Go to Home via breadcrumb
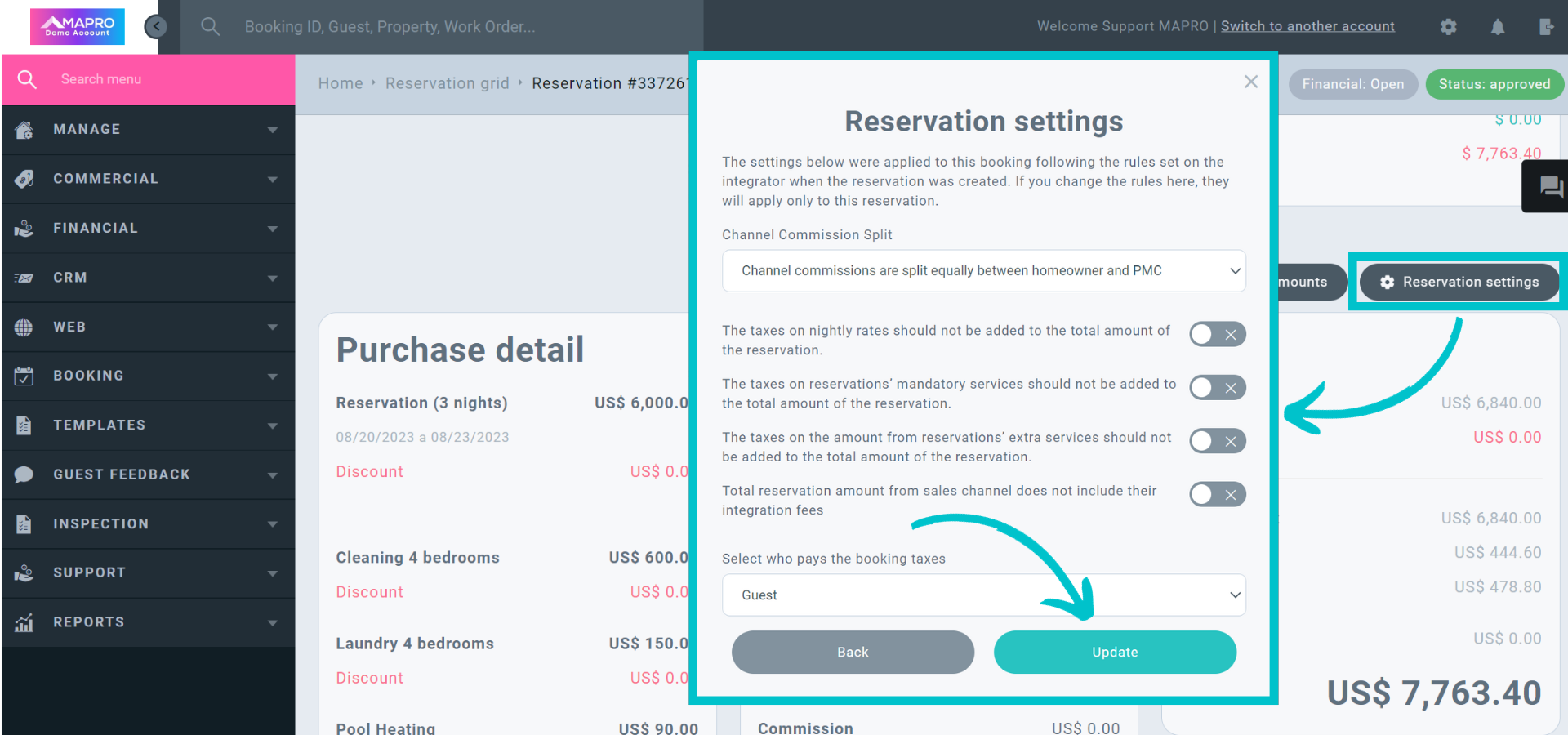The image size is (1568, 735). click(341, 82)
